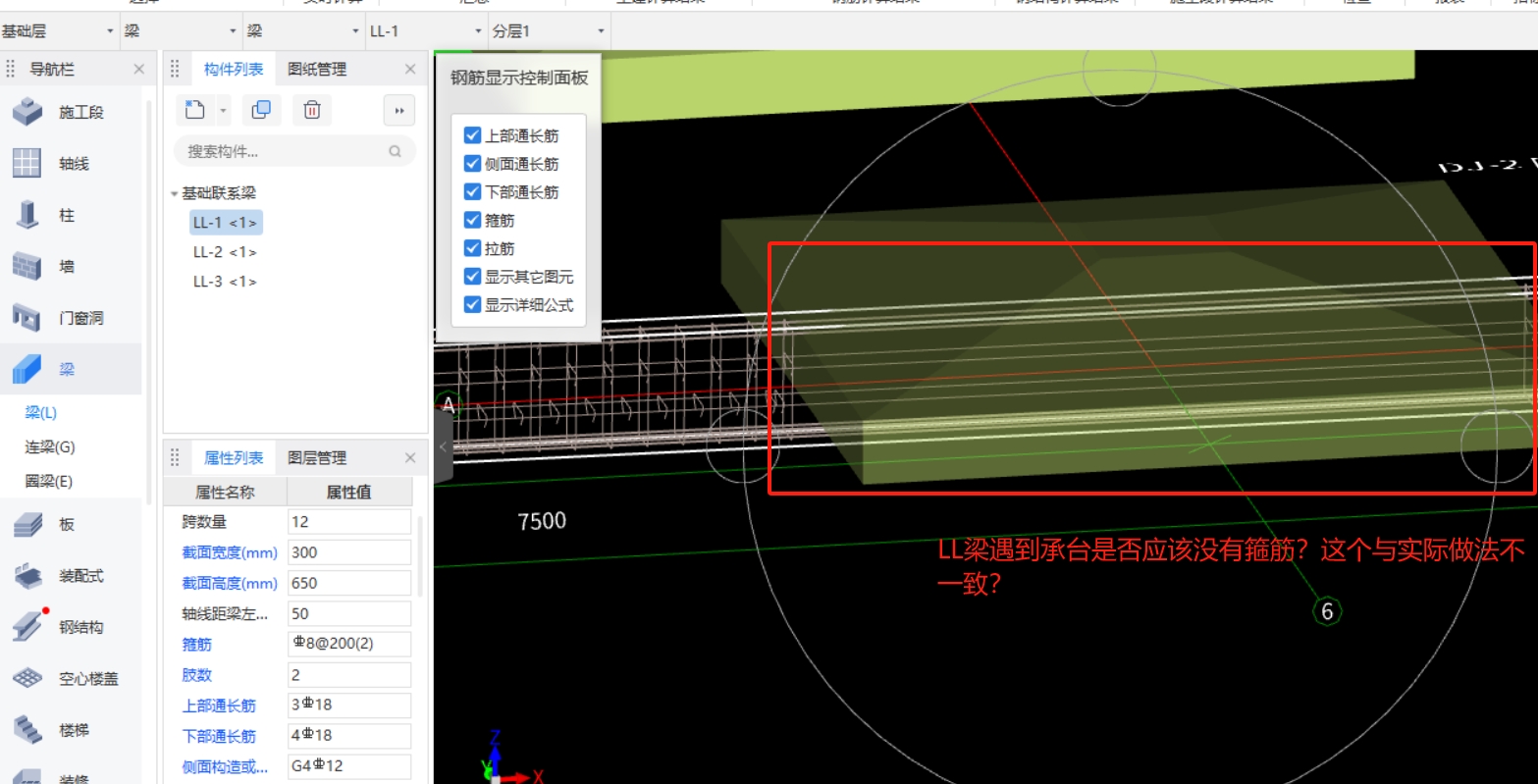Toggle the 显示详细公式 checkbox
The image size is (1538, 784).
click(472, 305)
